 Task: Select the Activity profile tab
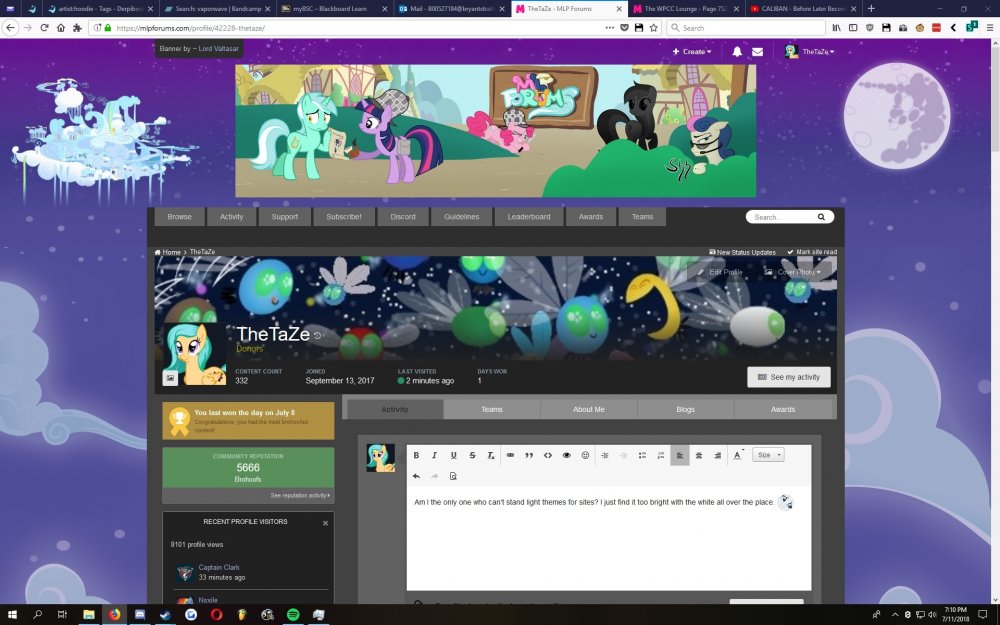coord(395,409)
